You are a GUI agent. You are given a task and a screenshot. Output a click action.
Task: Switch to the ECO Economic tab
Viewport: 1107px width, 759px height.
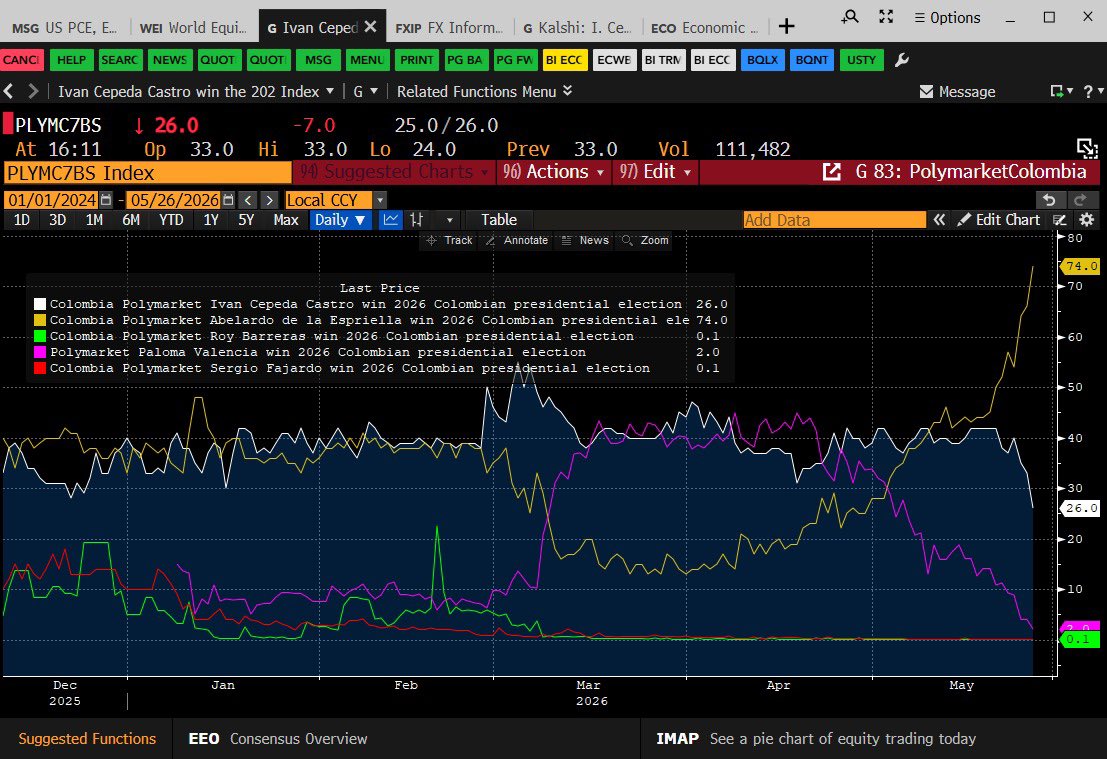[x=705, y=28]
